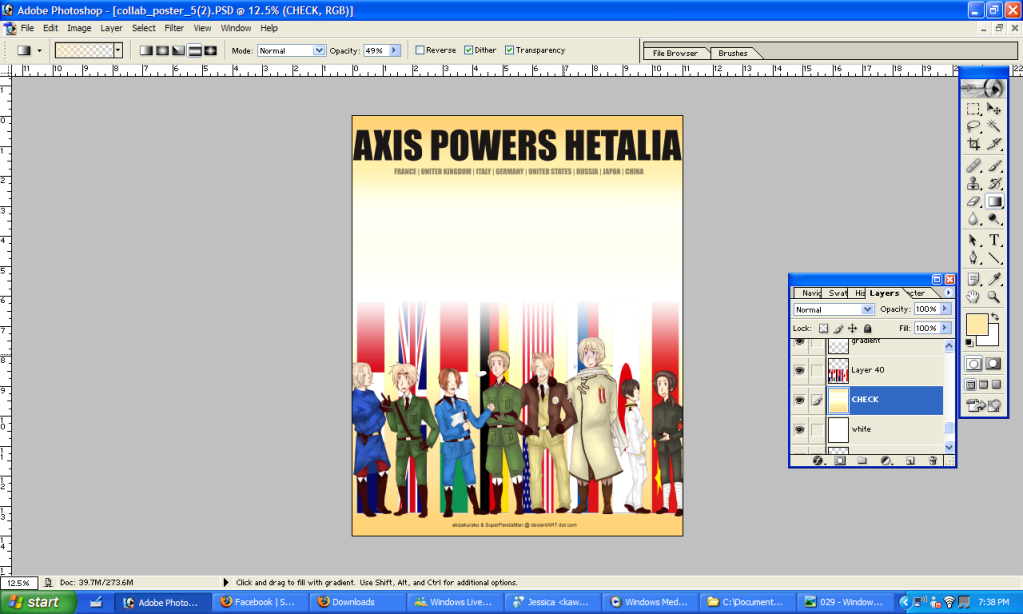Toggle lock image pixels
1023x614 pixels.
838,328
